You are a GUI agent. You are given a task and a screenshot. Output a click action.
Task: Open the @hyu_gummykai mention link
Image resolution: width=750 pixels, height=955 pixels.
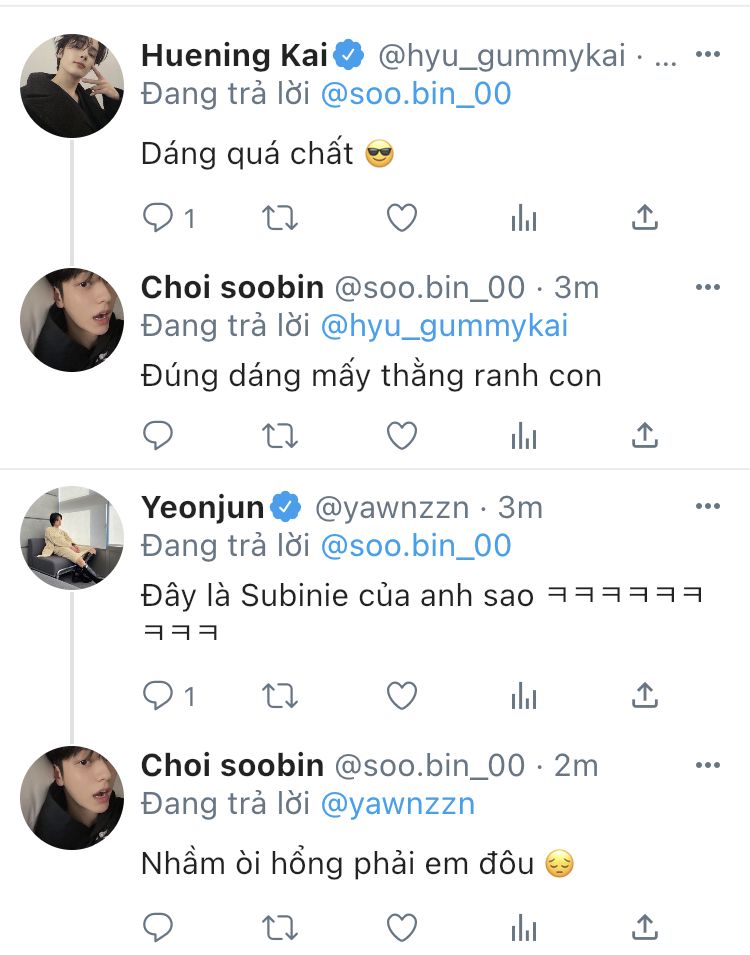tap(444, 326)
